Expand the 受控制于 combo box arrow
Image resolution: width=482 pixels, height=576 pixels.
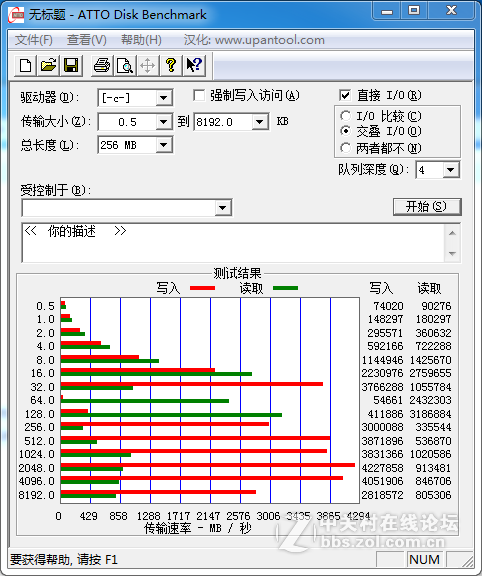tap(222, 208)
